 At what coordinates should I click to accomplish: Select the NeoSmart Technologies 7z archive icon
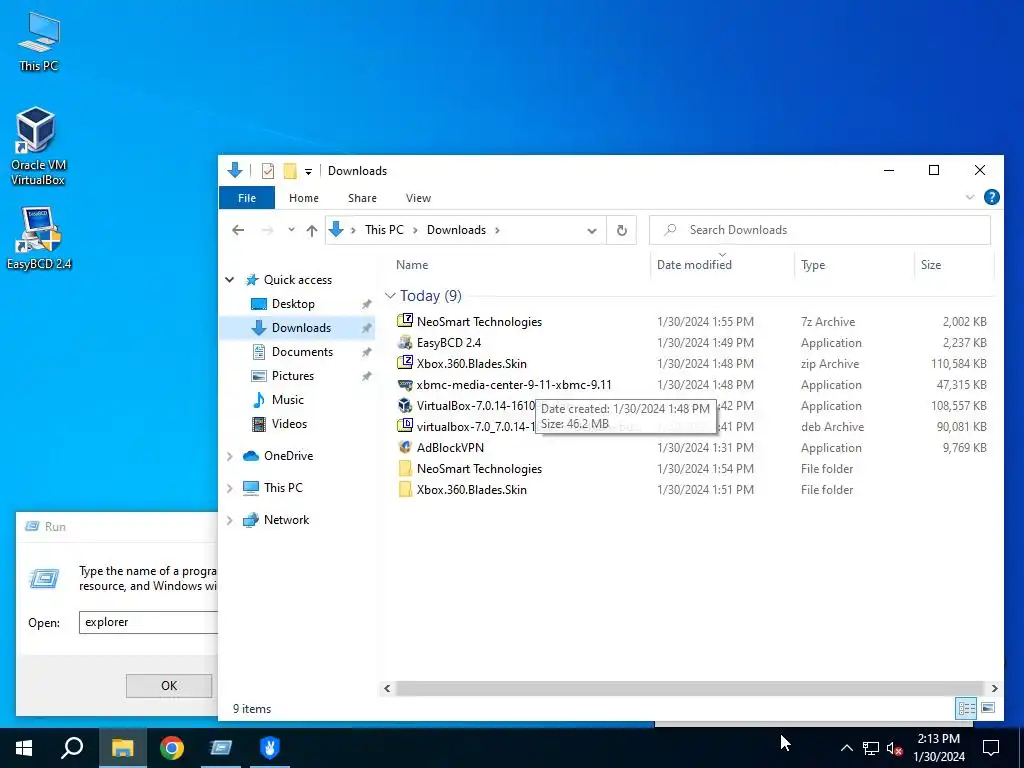405,321
